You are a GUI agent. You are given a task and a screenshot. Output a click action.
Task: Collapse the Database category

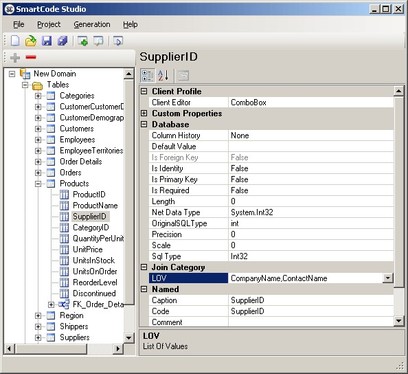[144, 124]
